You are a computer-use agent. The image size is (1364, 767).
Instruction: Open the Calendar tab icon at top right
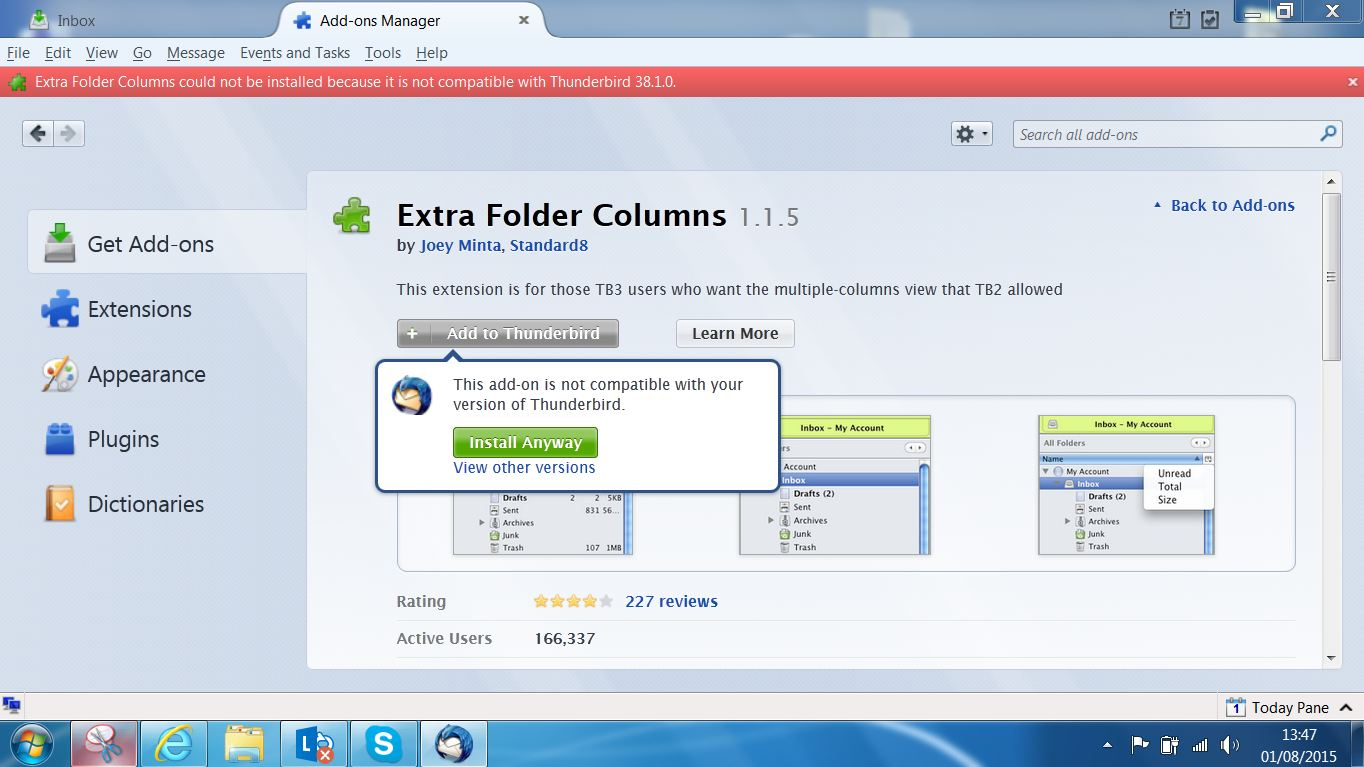click(1180, 19)
